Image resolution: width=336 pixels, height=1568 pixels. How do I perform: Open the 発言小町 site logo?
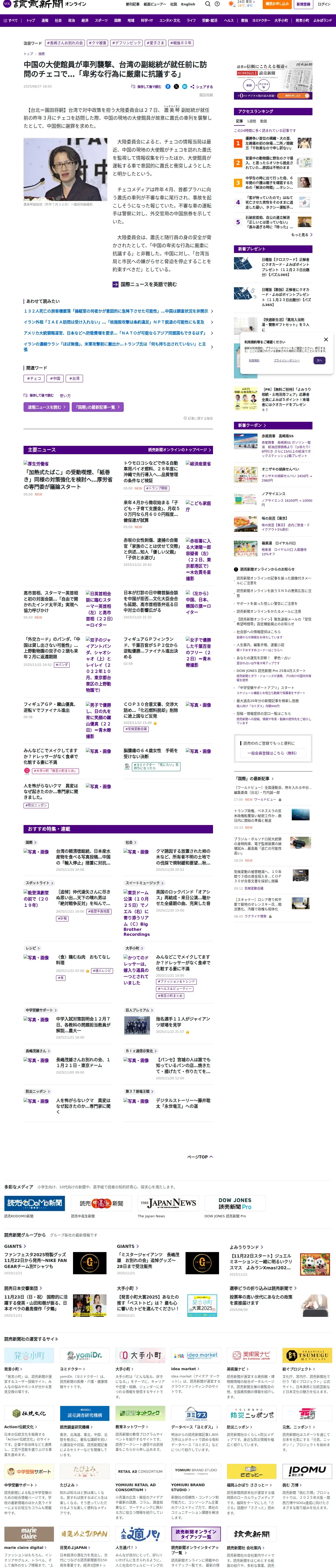click(29, 1355)
